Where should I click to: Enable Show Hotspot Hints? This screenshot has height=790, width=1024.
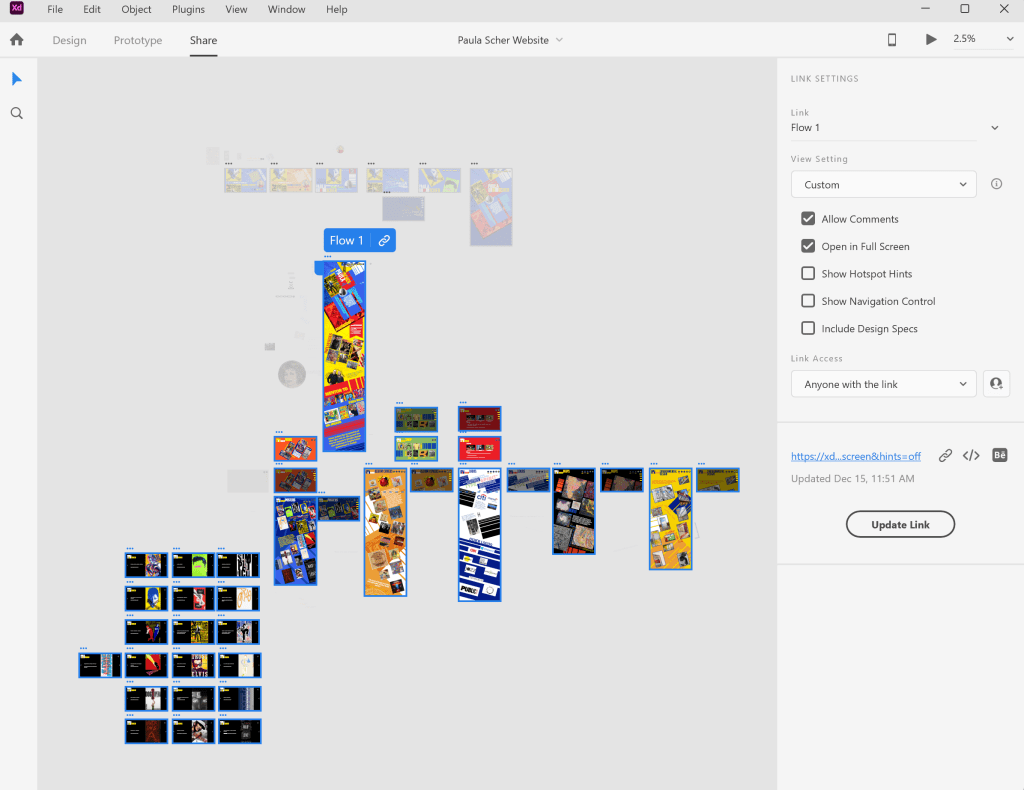[x=808, y=274]
